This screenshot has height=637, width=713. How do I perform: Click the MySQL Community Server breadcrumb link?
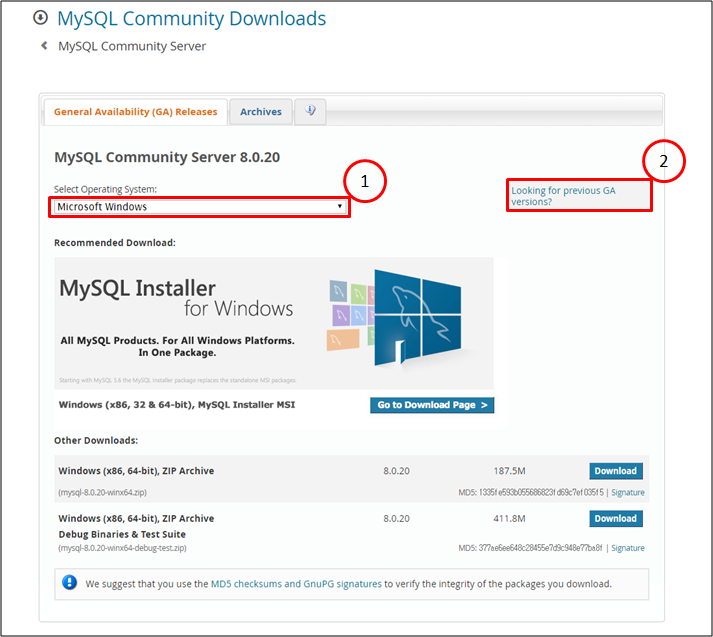[x=132, y=46]
